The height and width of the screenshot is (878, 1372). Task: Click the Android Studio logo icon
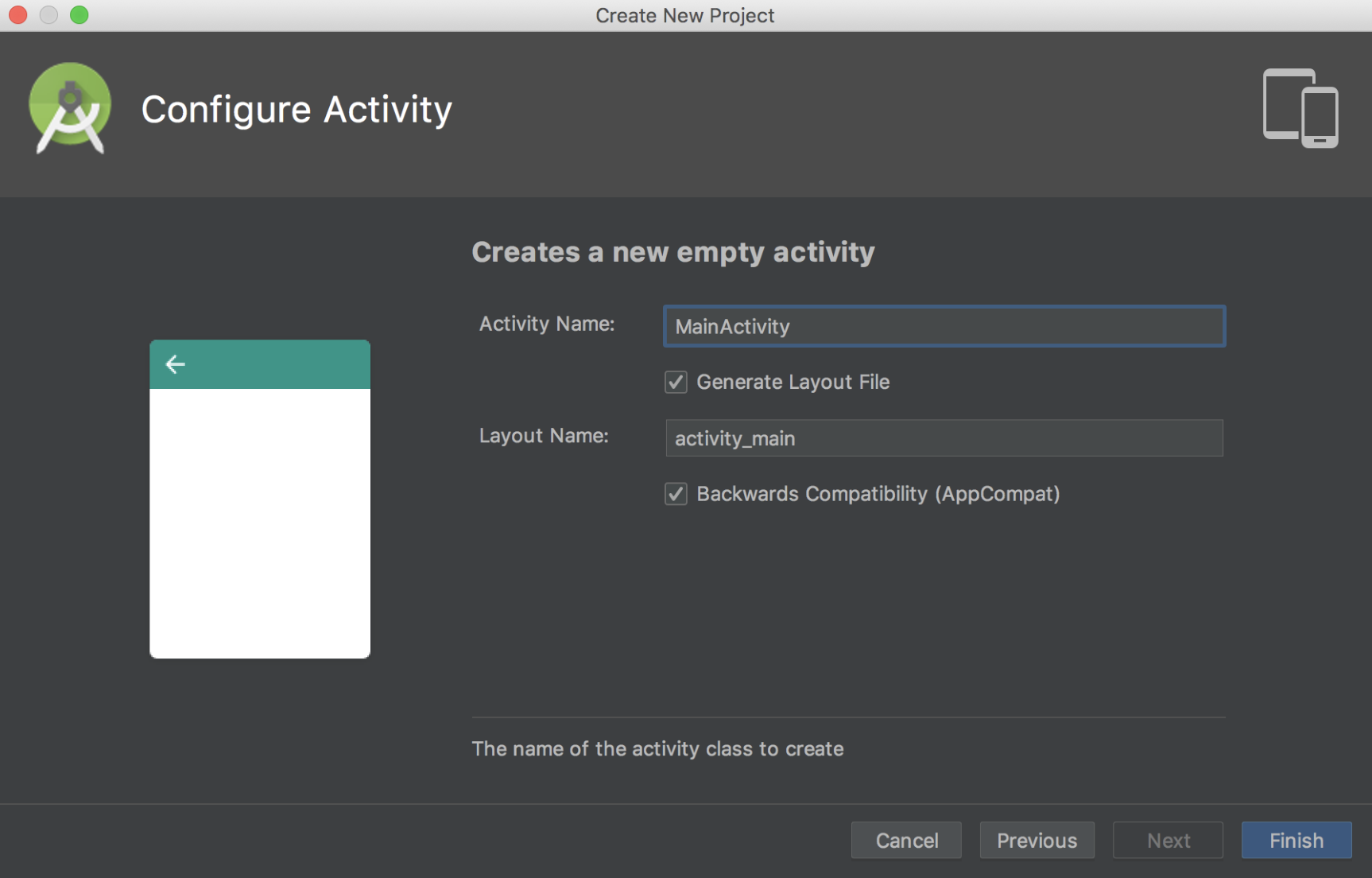[70, 108]
